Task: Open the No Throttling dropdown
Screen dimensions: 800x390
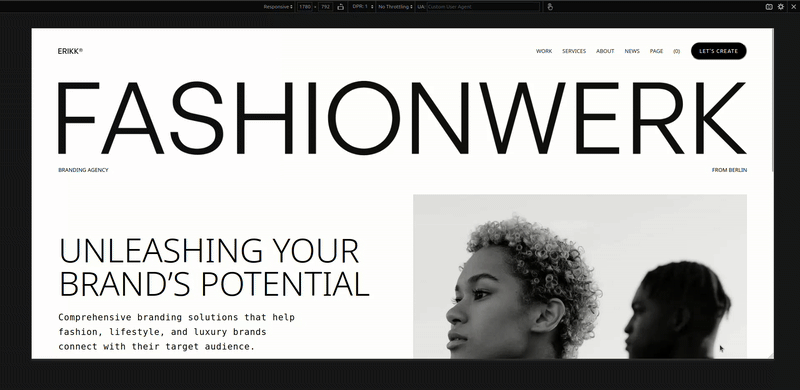Action: tap(395, 7)
